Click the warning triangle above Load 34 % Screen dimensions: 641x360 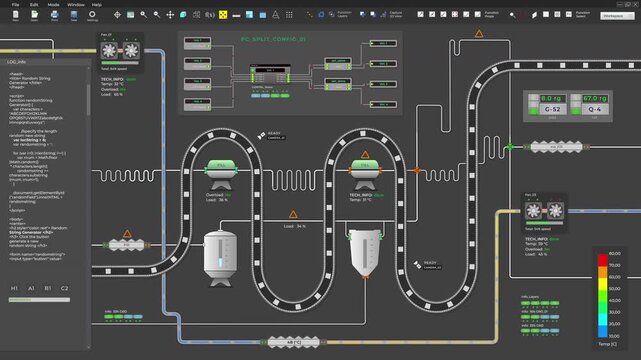(293, 215)
